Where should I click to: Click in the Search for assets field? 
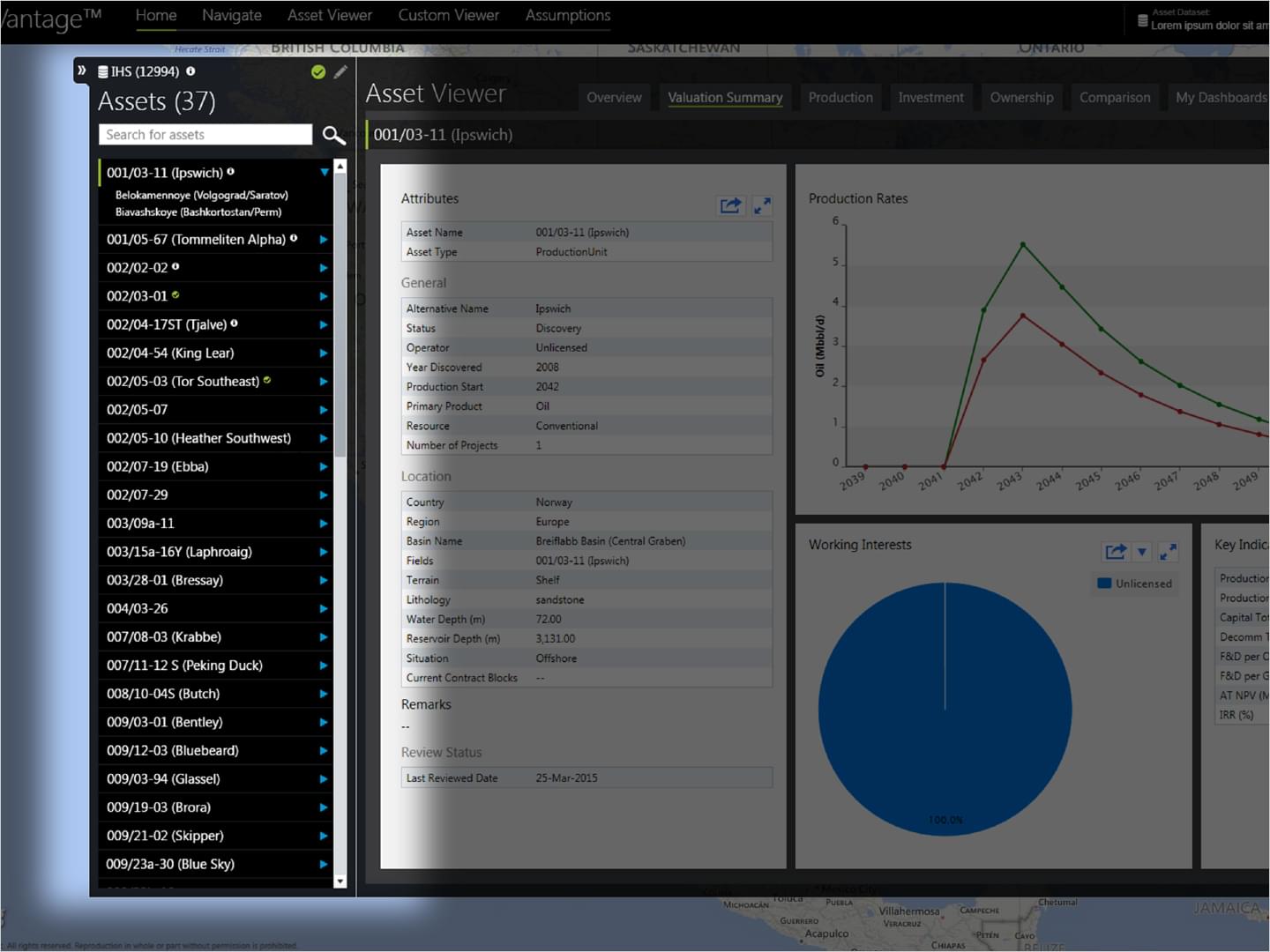click(x=205, y=135)
